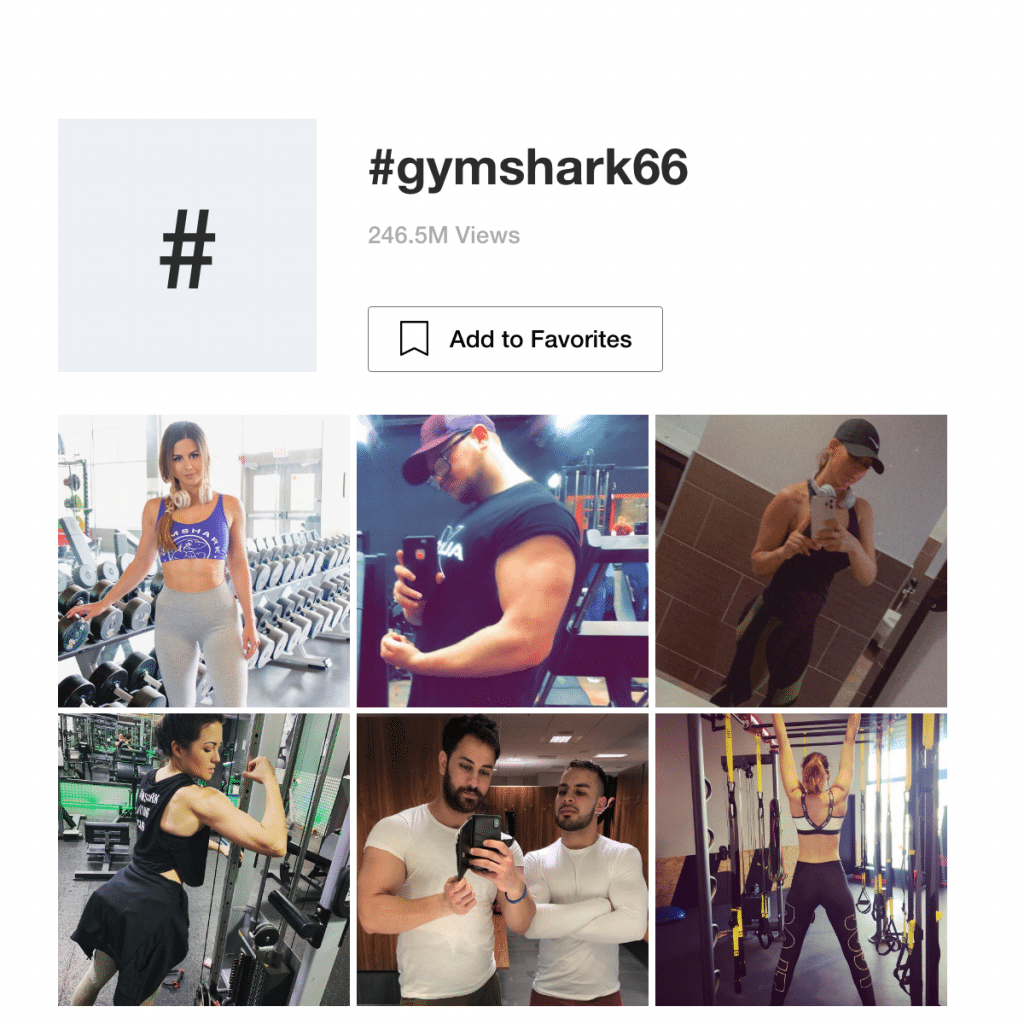Open video of woman flexing at cable machine
Screen dimensions: 1024x1024
click(x=204, y=859)
